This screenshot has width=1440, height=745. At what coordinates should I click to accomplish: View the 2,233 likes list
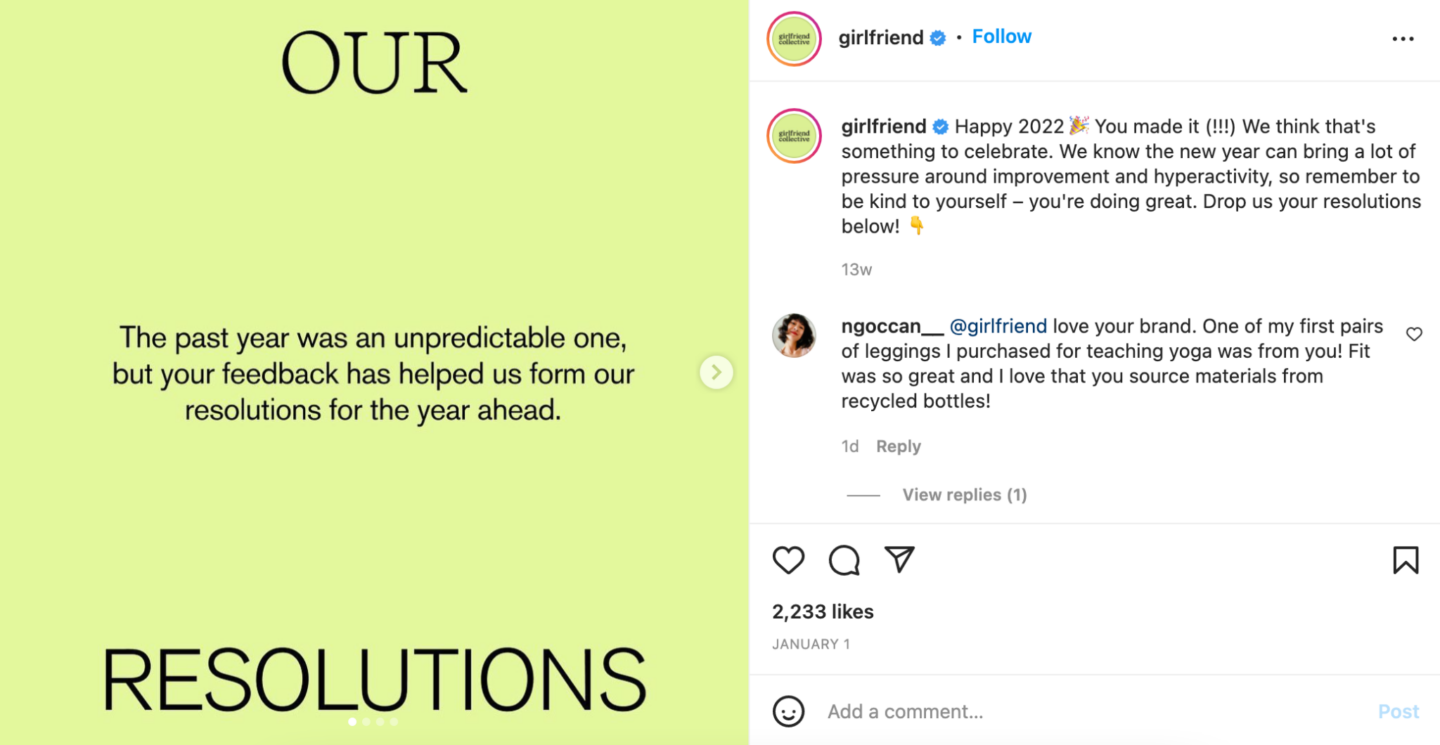tap(822, 611)
